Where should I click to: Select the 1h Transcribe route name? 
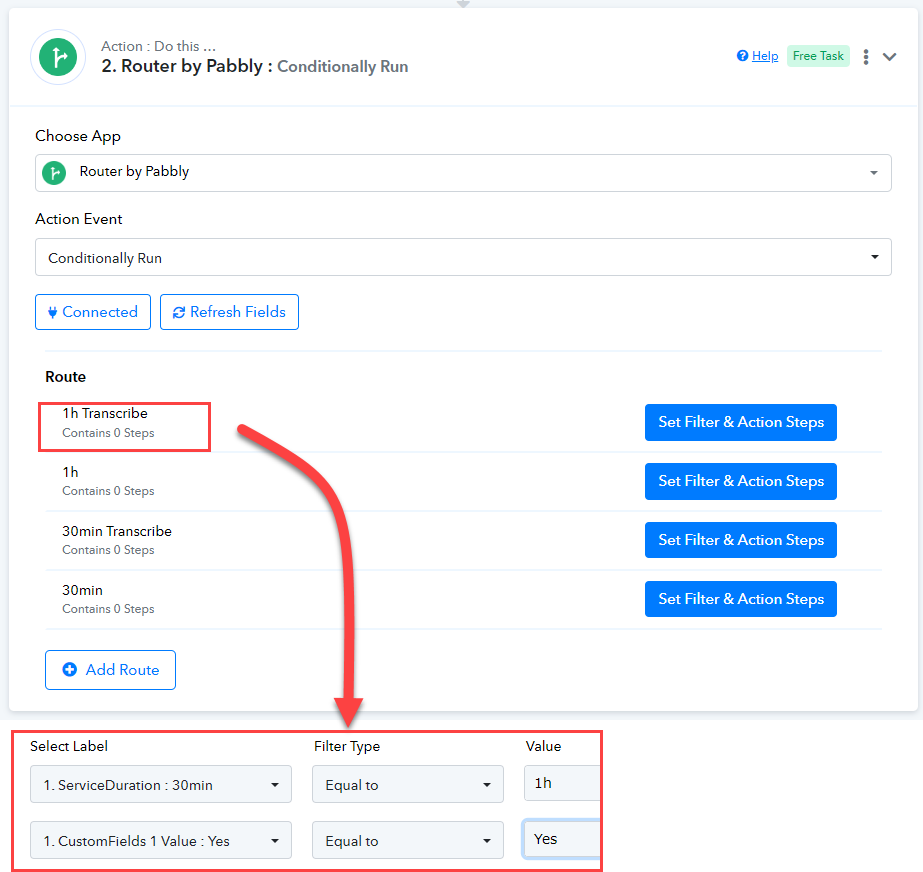tap(105, 413)
